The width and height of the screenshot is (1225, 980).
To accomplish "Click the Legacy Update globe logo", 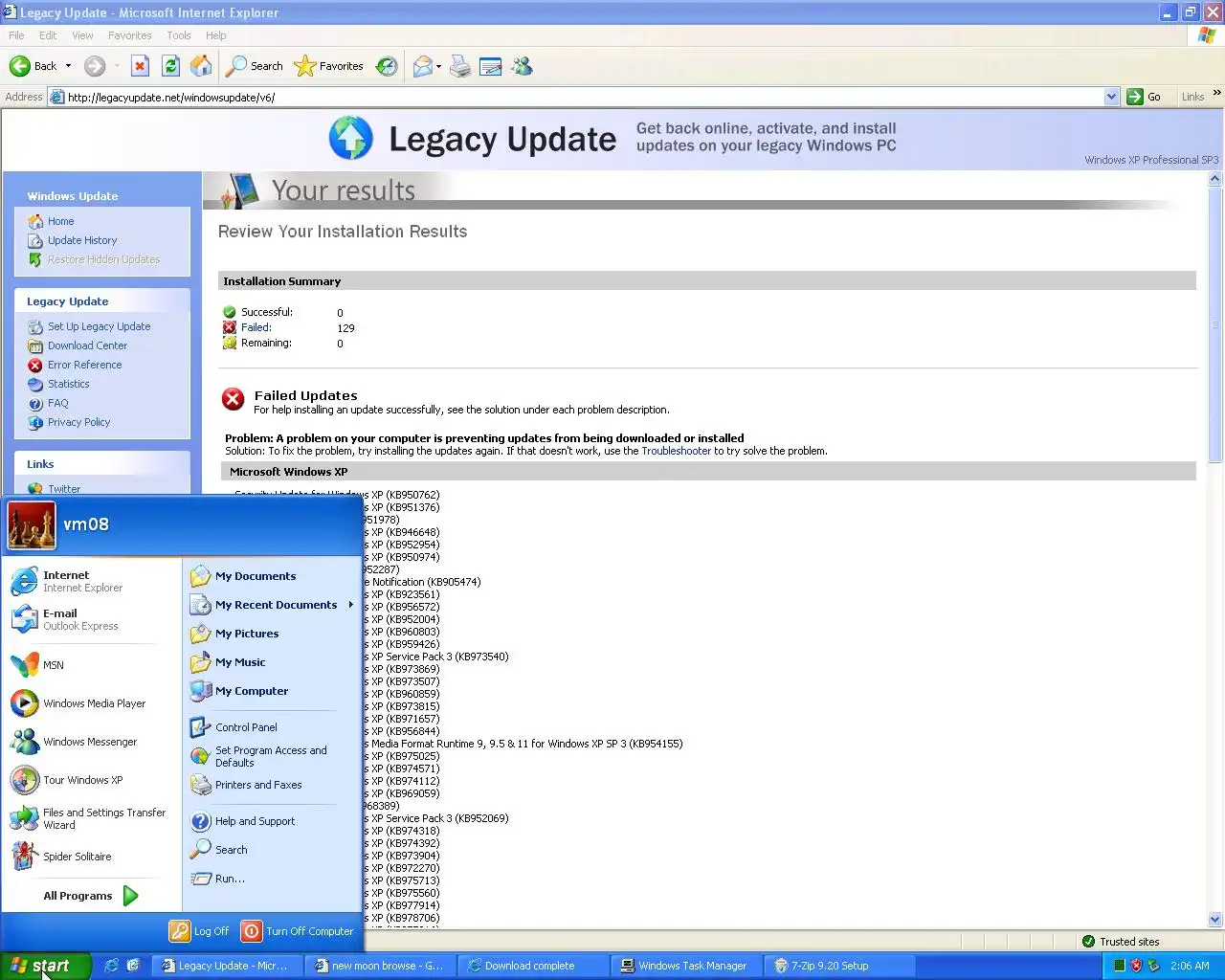I will point(350,138).
